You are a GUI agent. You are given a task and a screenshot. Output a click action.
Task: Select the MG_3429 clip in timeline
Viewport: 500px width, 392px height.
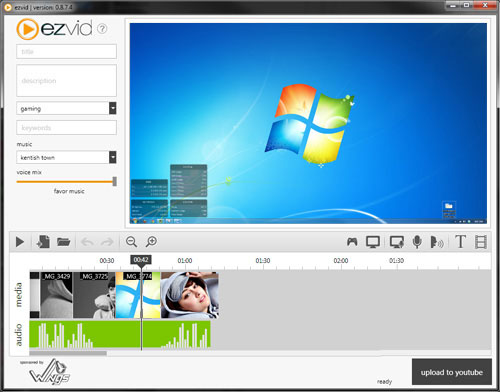click(x=56, y=295)
